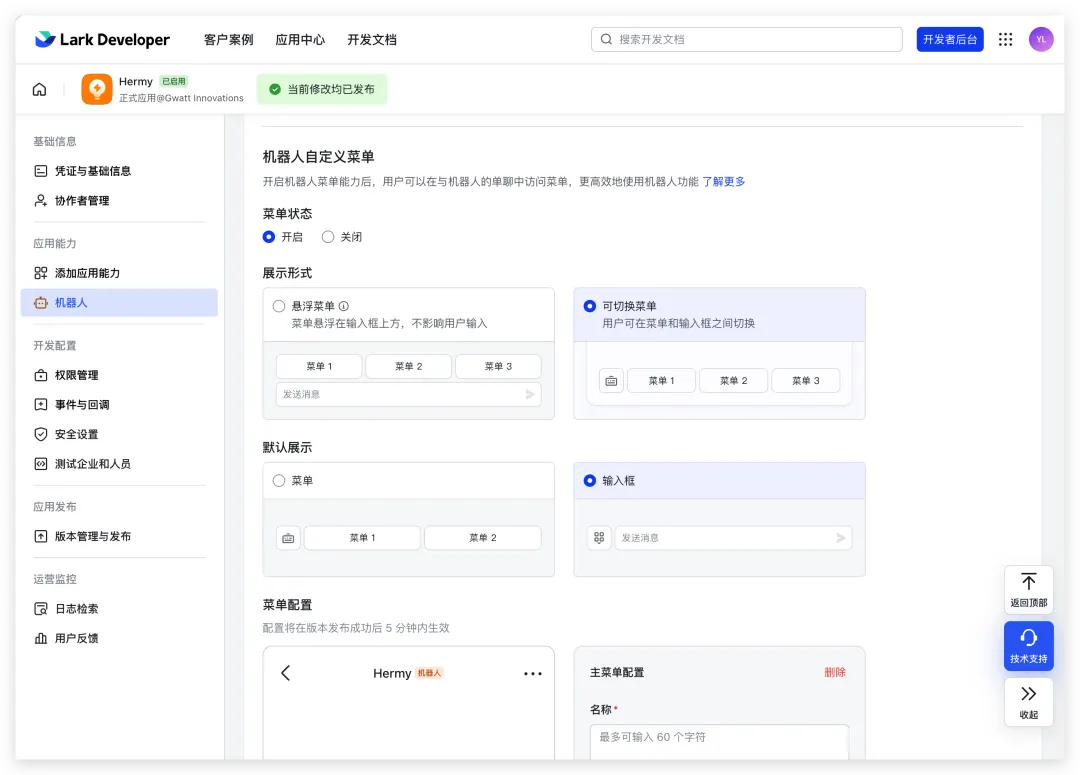1080x775 pixels.
Task: Open the 了解更多 link
Action: point(723,181)
